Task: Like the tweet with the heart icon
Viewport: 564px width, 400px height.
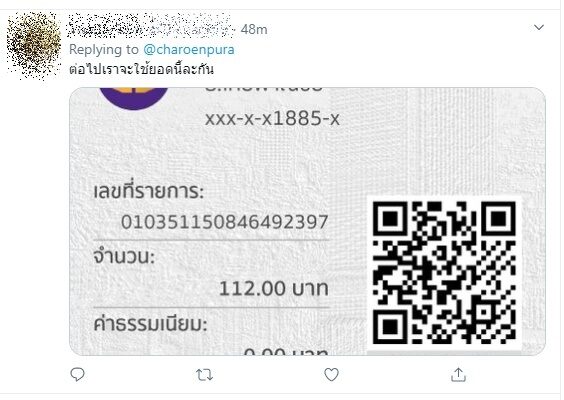Action: [331, 374]
